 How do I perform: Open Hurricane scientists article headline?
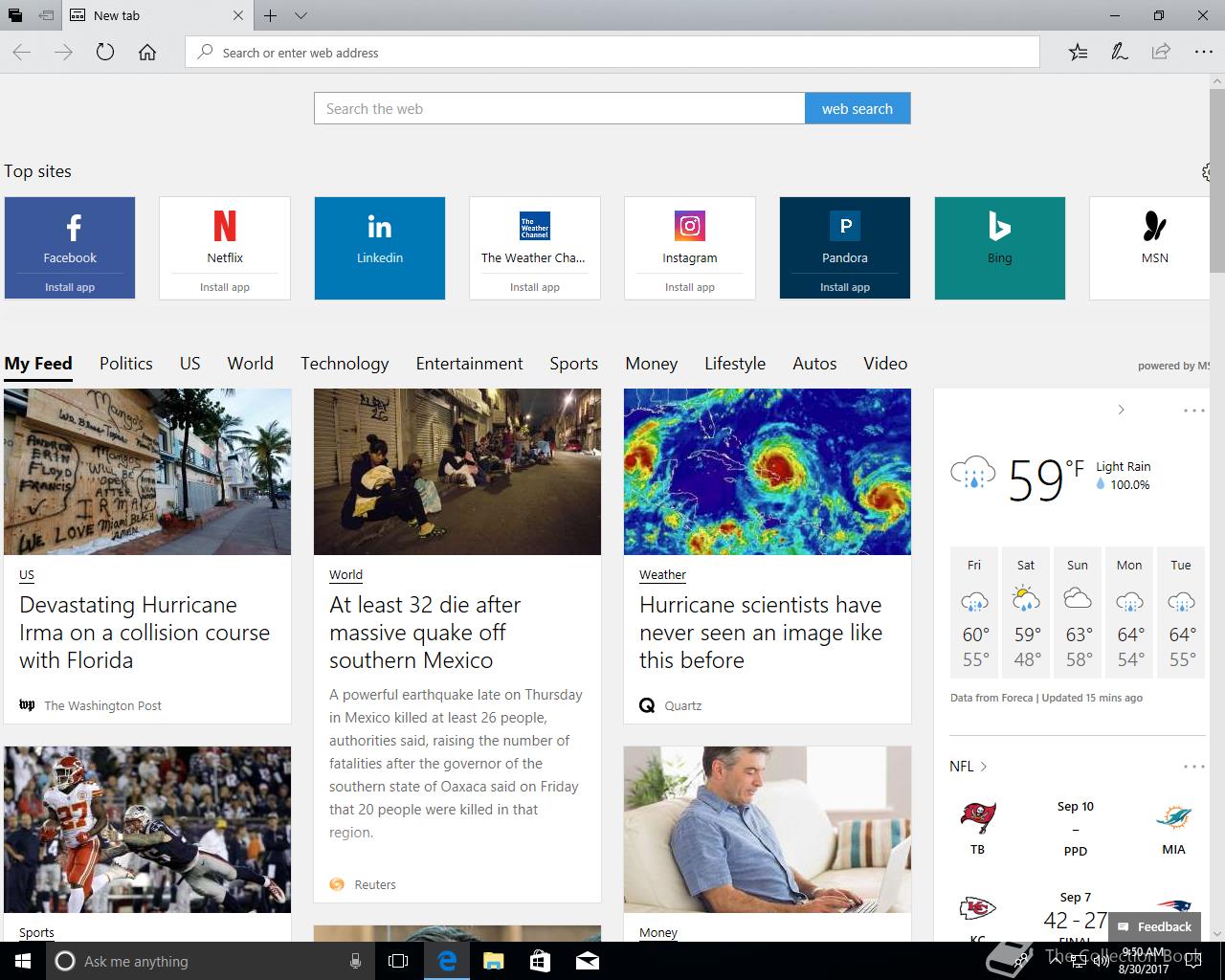[761, 633]
